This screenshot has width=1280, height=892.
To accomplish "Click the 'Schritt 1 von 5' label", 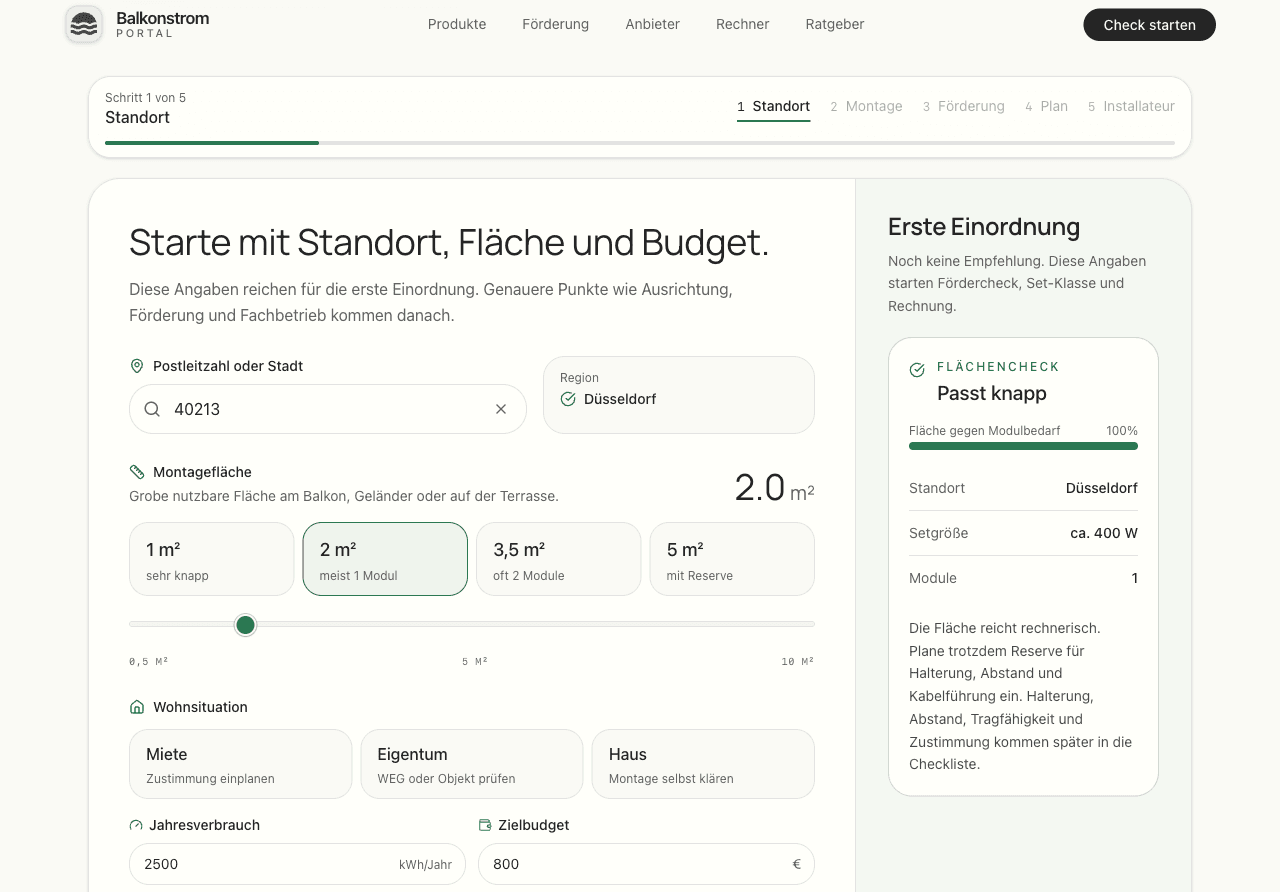I will click(x=145, y=98).
